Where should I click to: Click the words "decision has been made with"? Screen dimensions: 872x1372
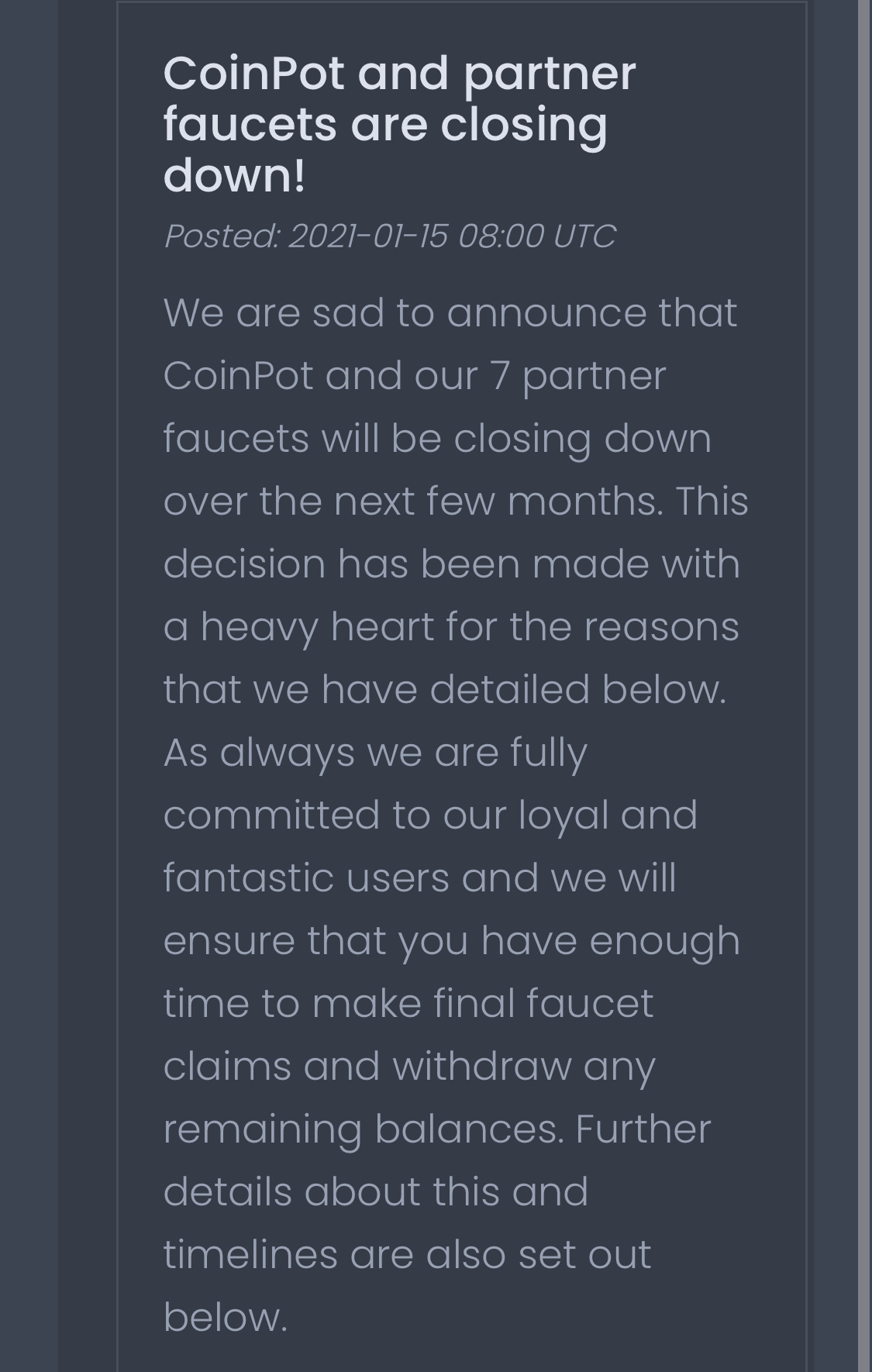pyautogui.click(x=451, y=564)
